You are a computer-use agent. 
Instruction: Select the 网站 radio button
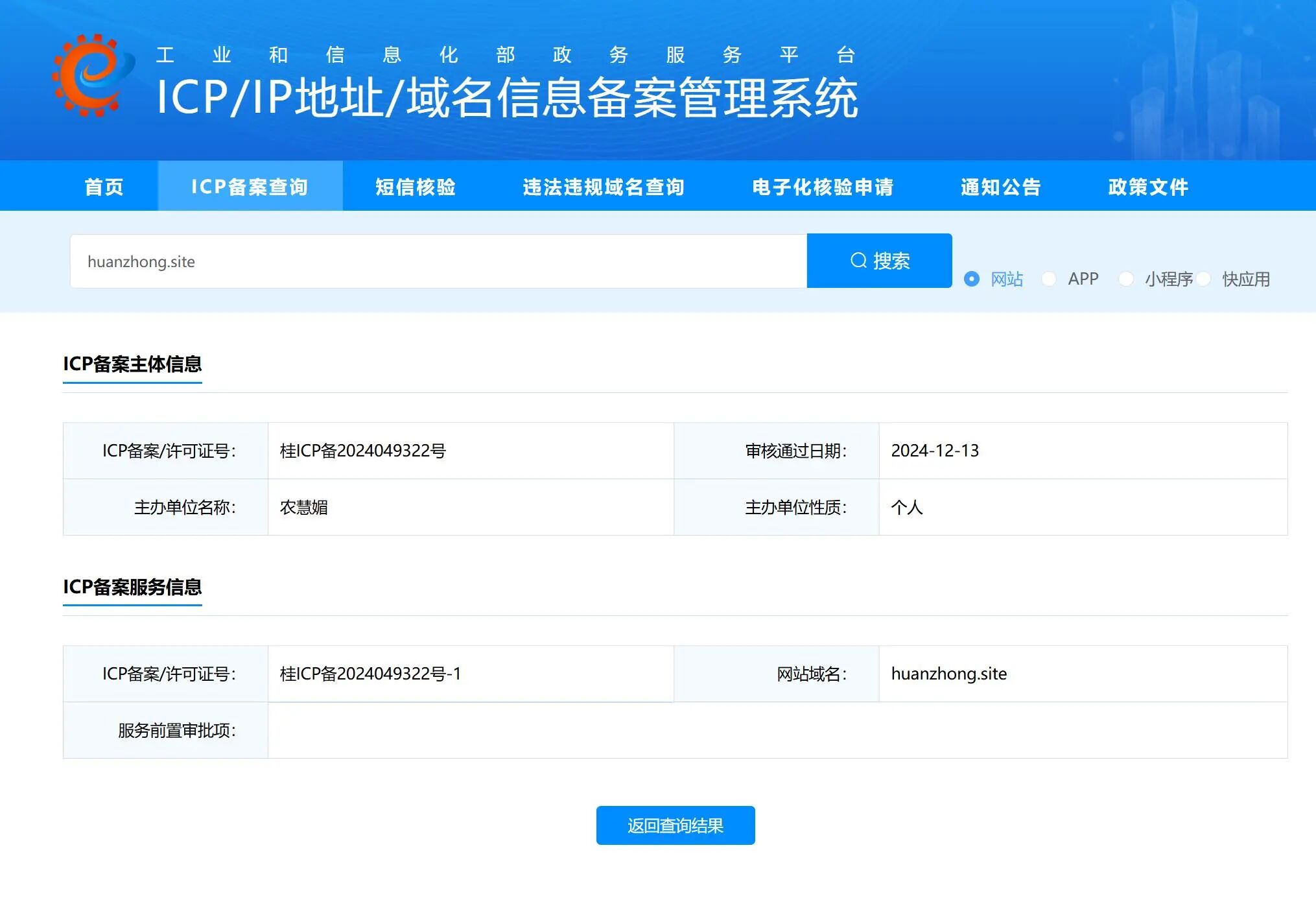point(971,279)
